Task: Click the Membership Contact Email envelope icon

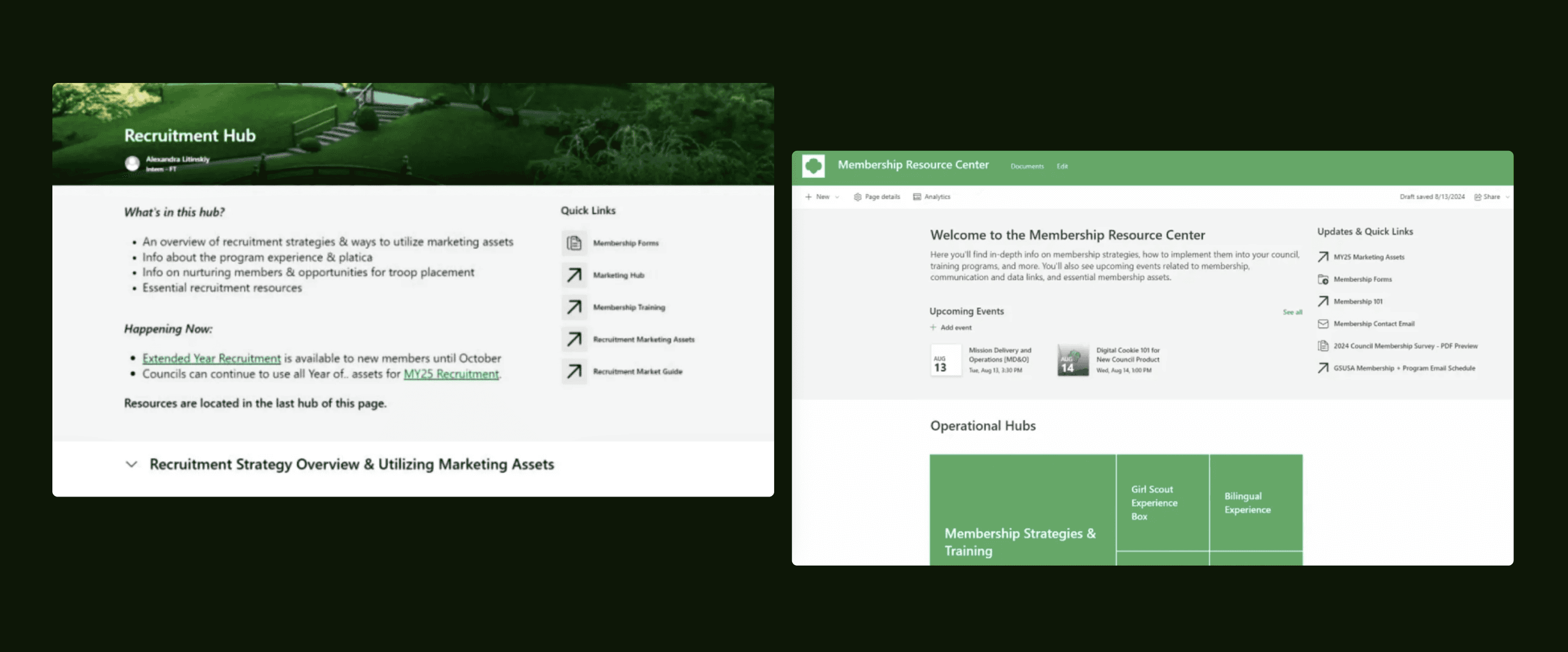Action: pos(1323,324)
